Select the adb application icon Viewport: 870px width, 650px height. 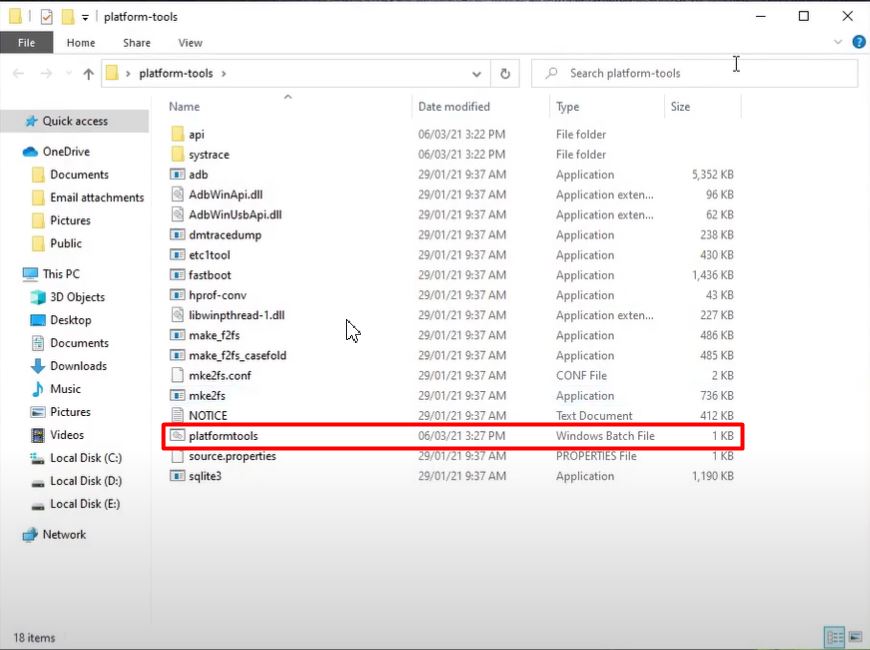click(x=177, y=174)
